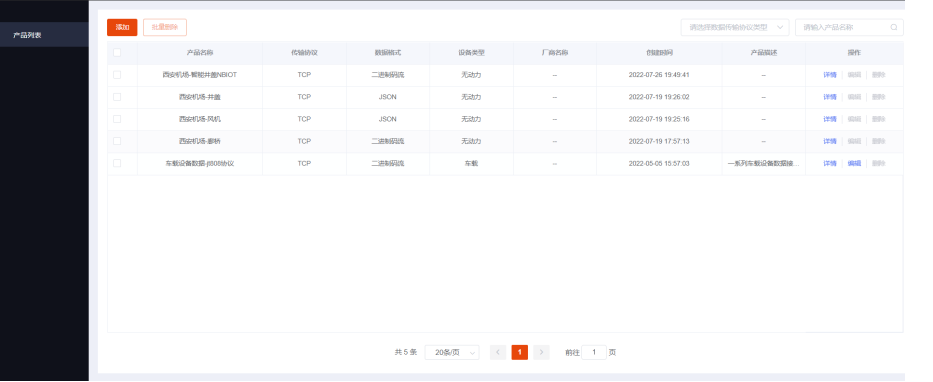Image resolution: width=933 pixels, height=382 pixels.
Task: Check the box for 西安机场-智能井盖NBIOT row
Action: click(x=117, y=75)
